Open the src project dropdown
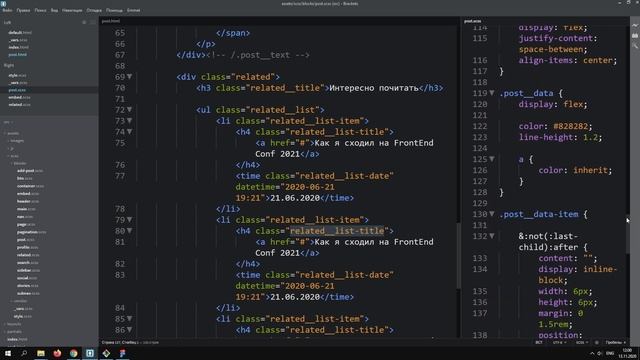Screen dimensions: 640x360 (8, 122)
